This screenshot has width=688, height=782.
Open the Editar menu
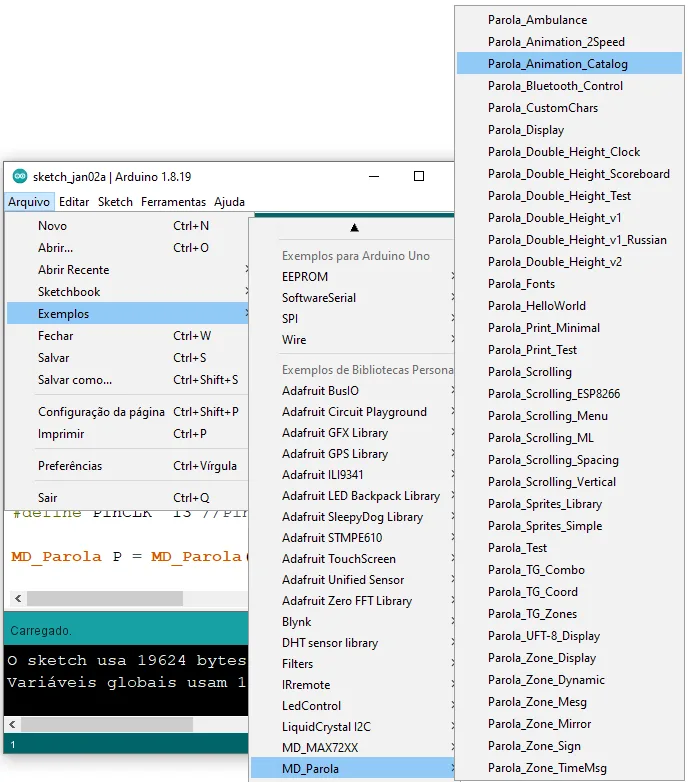click(x=74, y=202)
